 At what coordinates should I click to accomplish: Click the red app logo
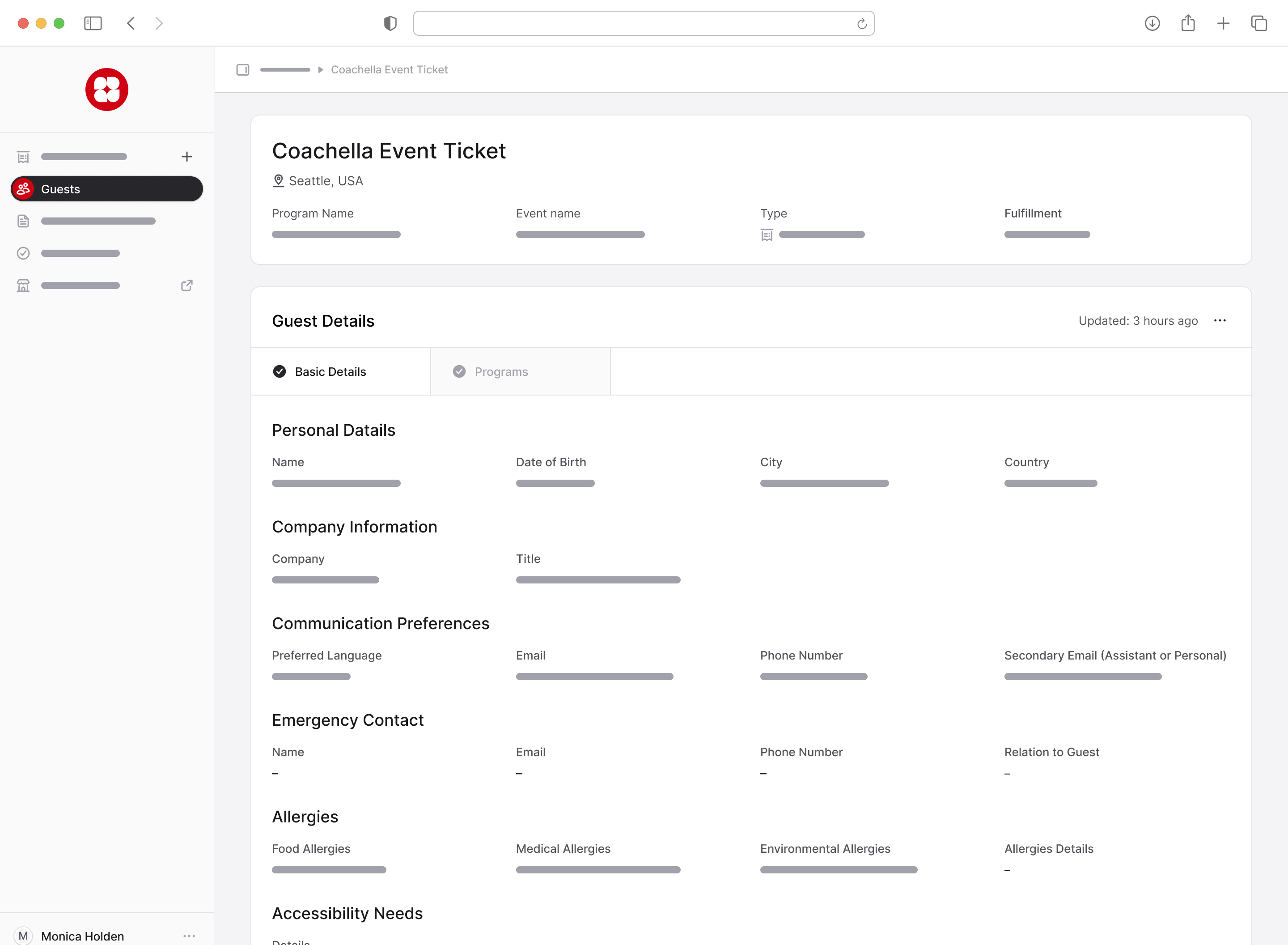tap(107, 90)
